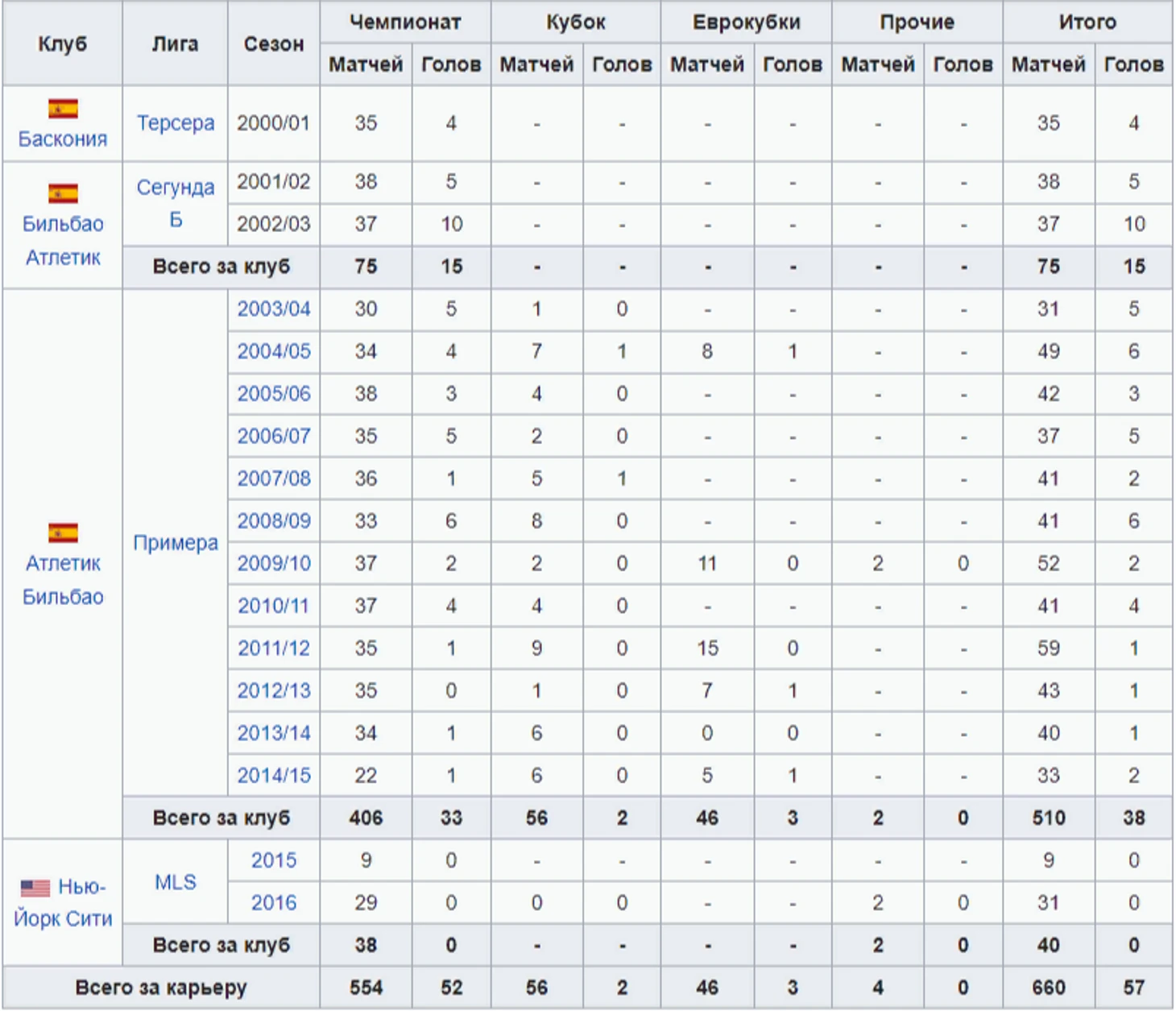
Task: Click the Всего за карьеру row label
Action: [161, 988]
